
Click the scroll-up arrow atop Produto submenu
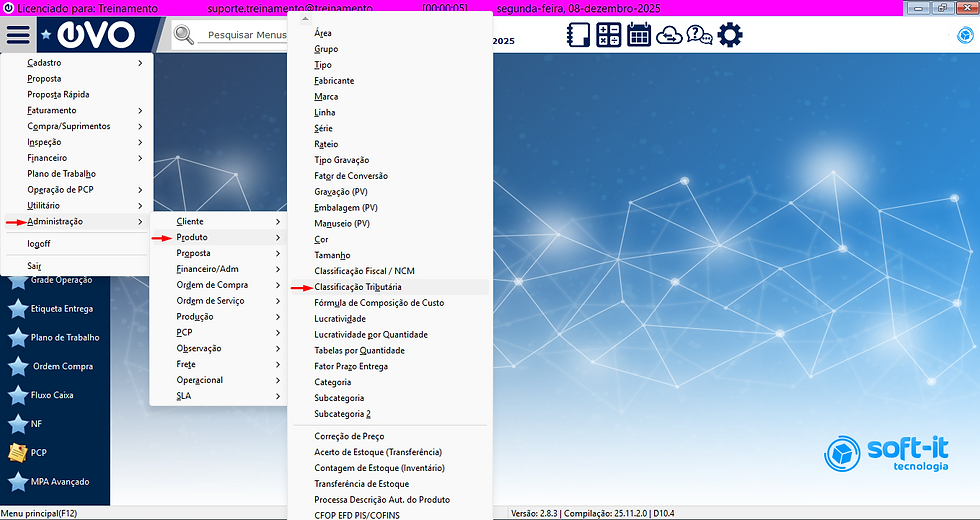305,19
